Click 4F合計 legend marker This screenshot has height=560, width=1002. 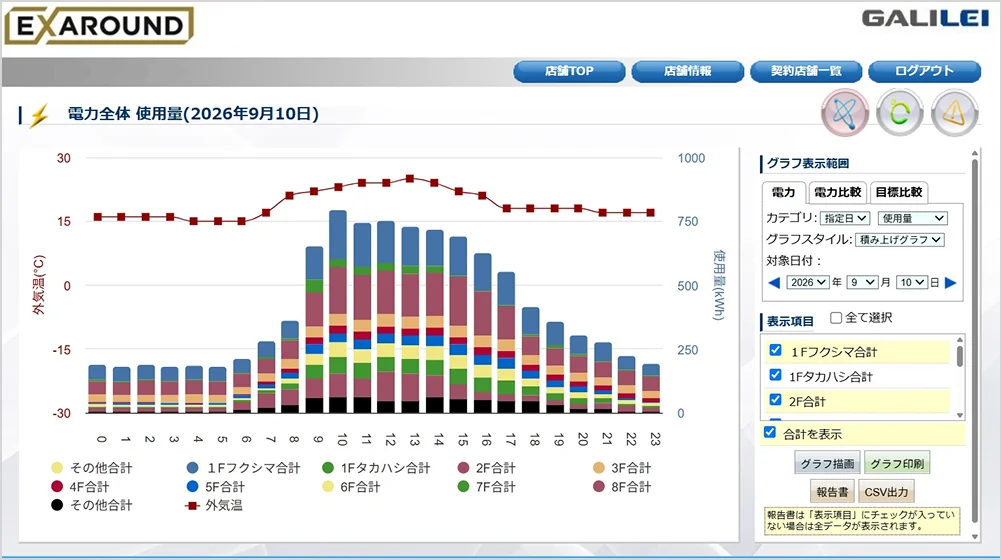point(57,486)
